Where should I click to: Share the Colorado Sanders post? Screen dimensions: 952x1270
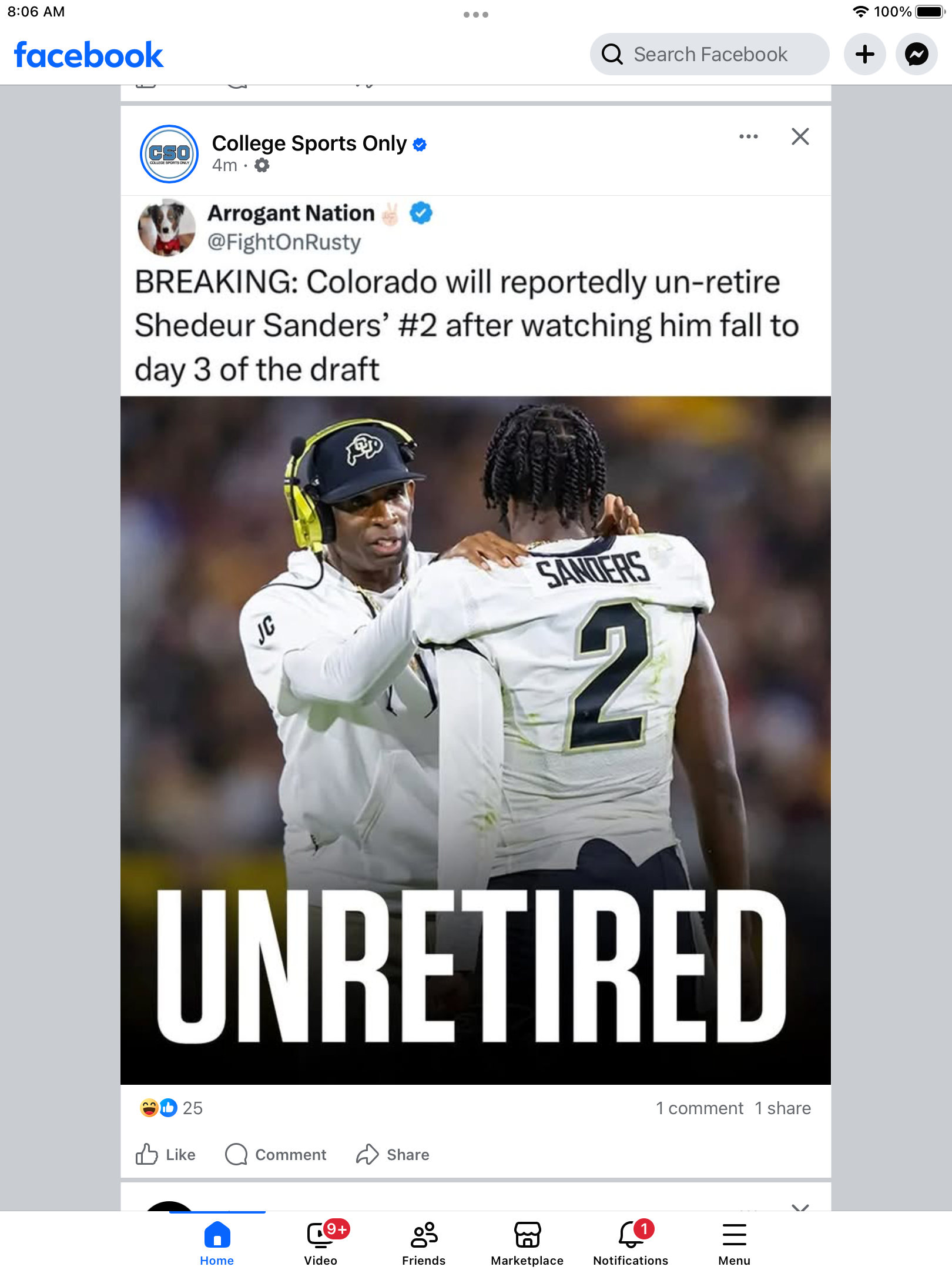[x=393, y=1155]
